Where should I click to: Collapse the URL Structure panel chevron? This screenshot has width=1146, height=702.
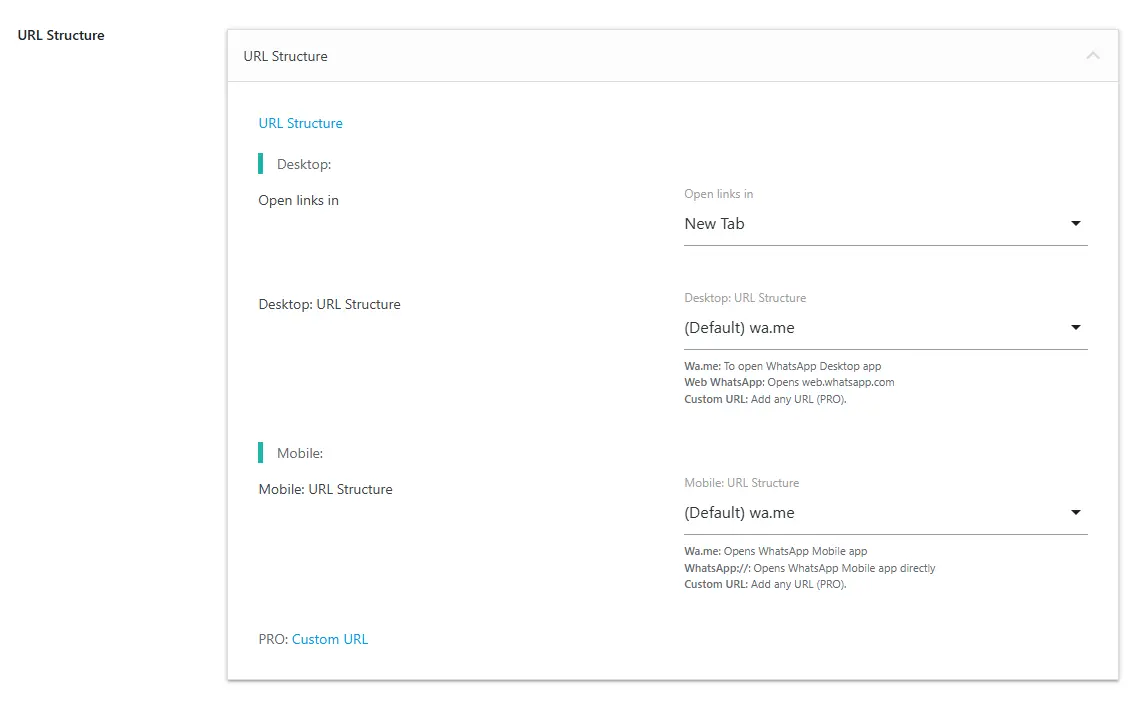1093,56
